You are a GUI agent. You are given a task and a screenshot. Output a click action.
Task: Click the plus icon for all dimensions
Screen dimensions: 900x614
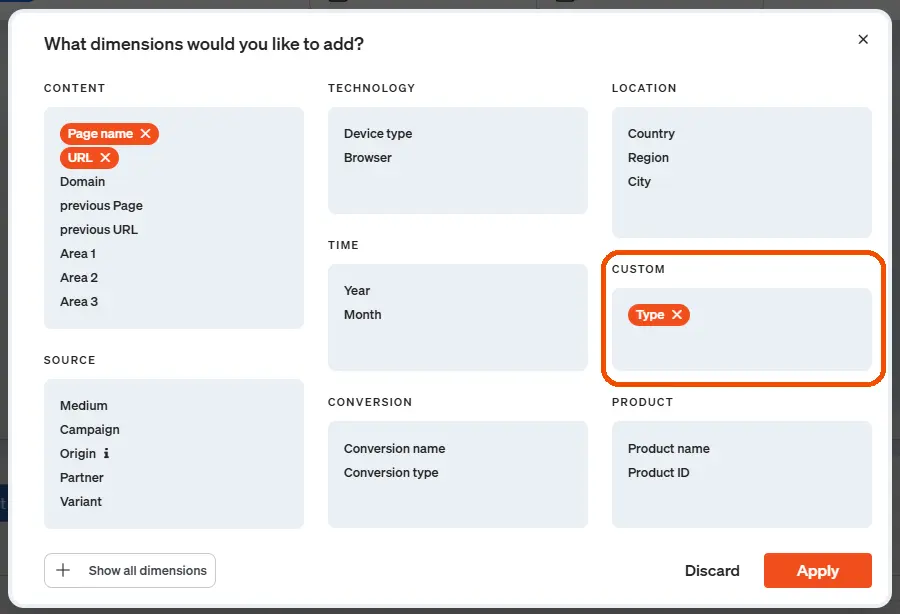point(63,571)
